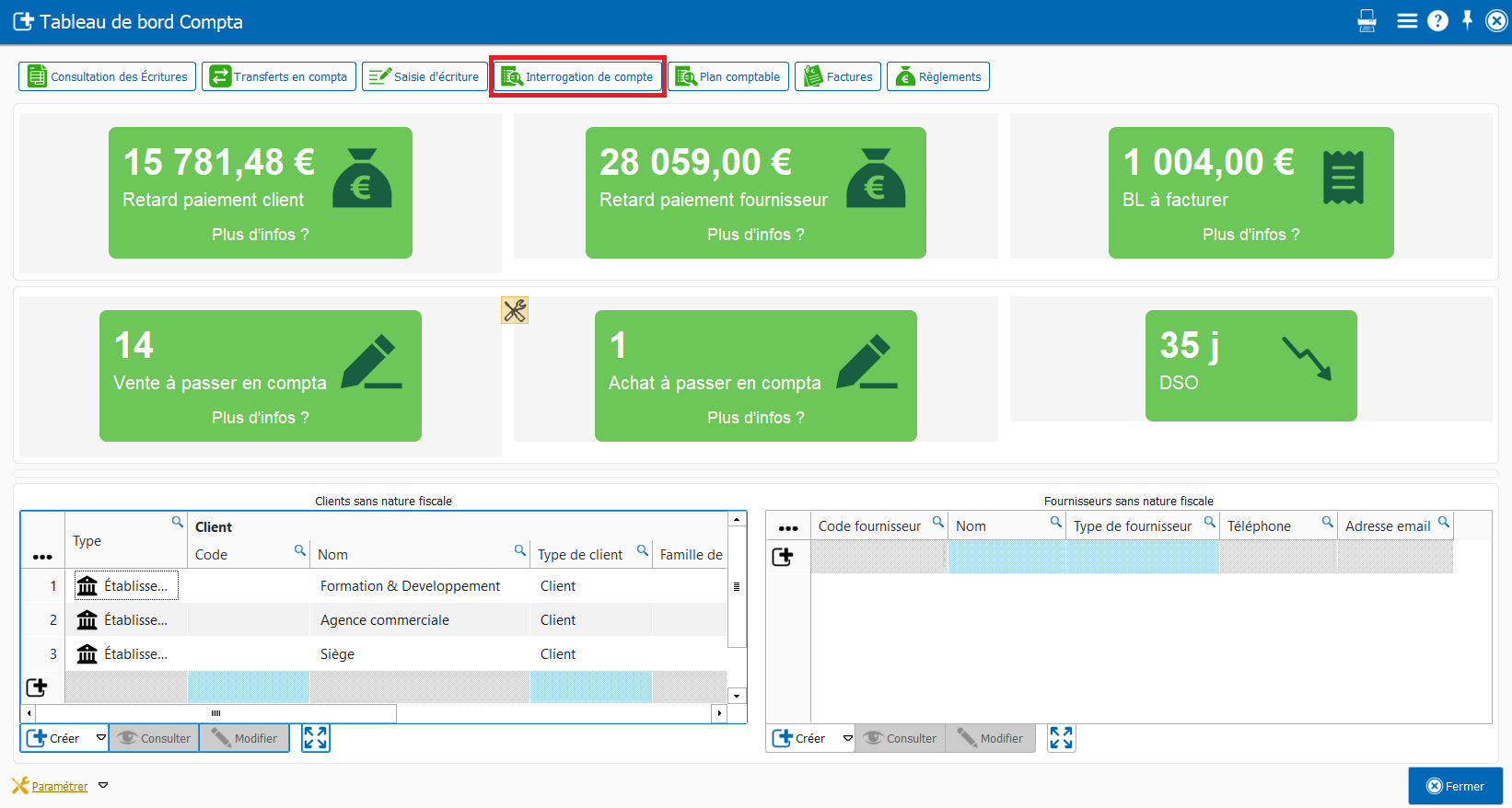Viewport: 1512px width, 808px height.
Task: Open Consultation des Écritures
Action: (108, 77)
